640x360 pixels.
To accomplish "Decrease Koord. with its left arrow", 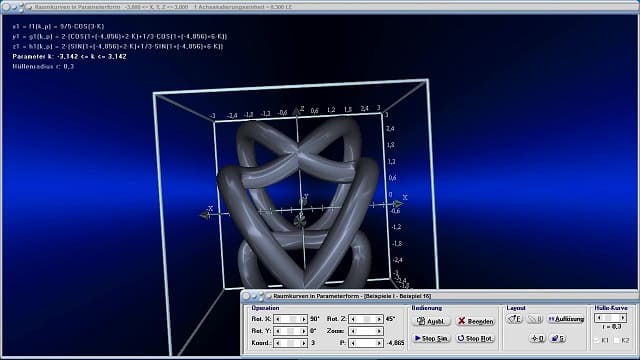I will pos(278,343).
